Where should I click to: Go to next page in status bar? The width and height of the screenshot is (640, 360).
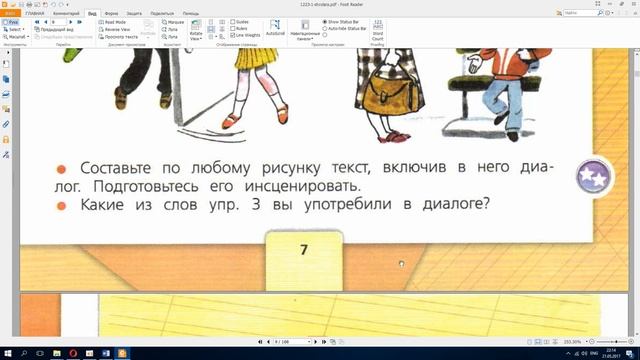coord(316,342)
